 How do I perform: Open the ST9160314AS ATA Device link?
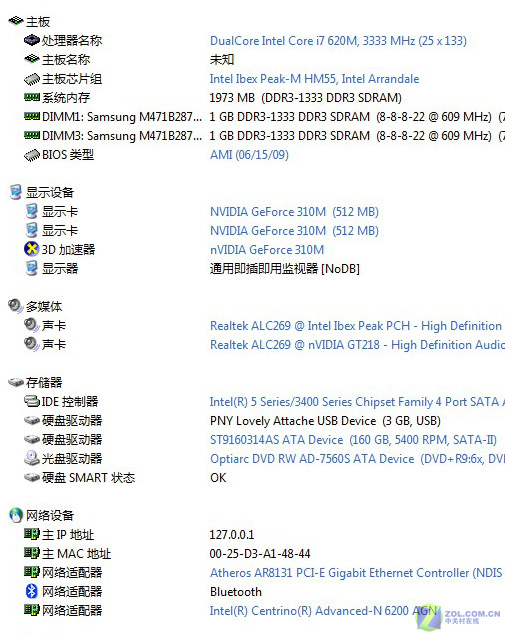(x=353, y=440)
